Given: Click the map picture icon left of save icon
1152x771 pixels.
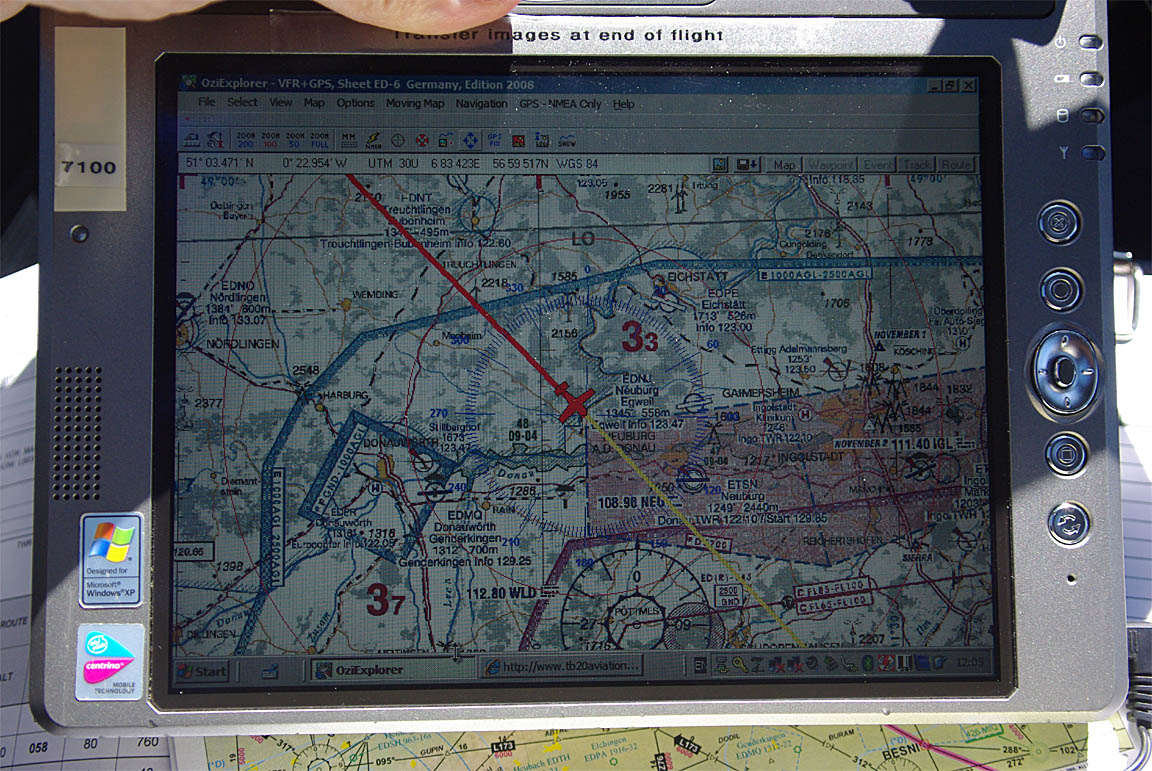Looking at the screenshot, I should pos(720,165).
